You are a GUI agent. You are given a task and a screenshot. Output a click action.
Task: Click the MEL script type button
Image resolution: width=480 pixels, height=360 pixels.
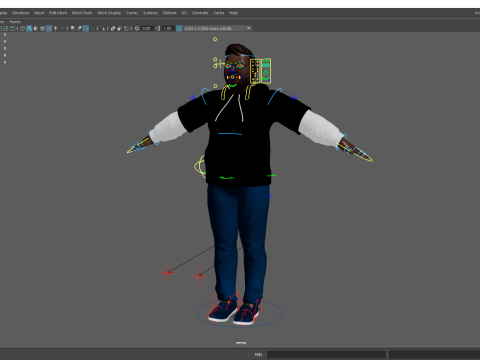[x=258, y=354]
